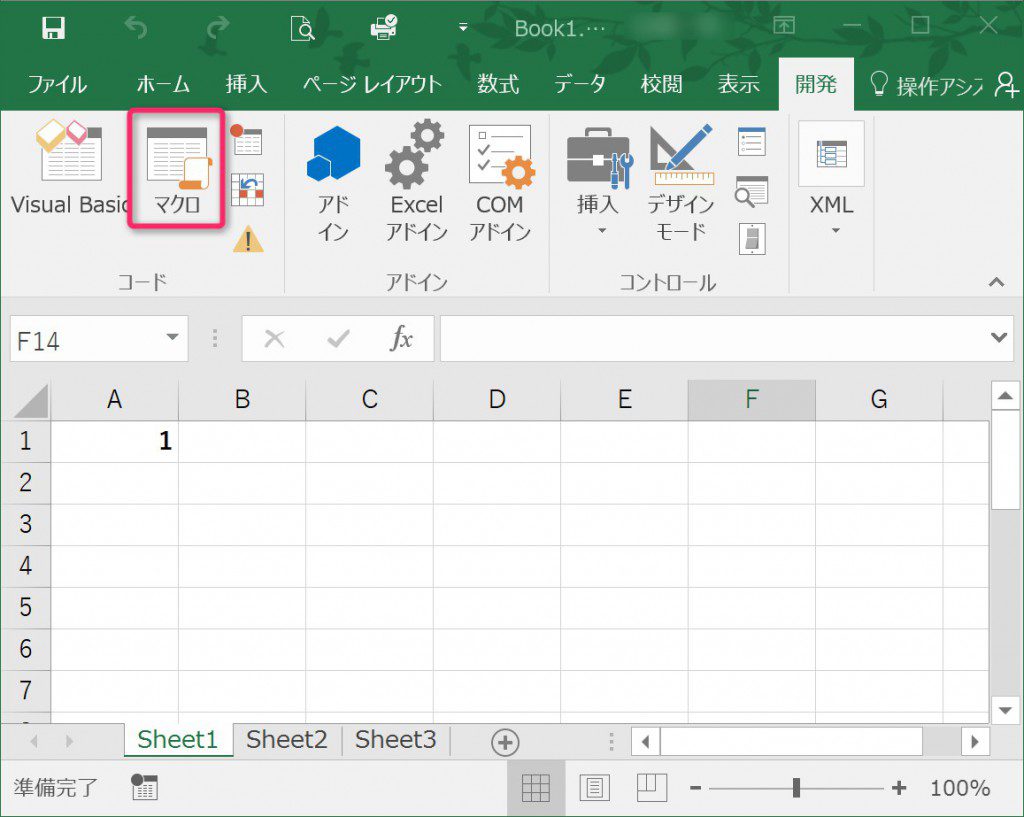Click the quick print icon

pos(383,27)
